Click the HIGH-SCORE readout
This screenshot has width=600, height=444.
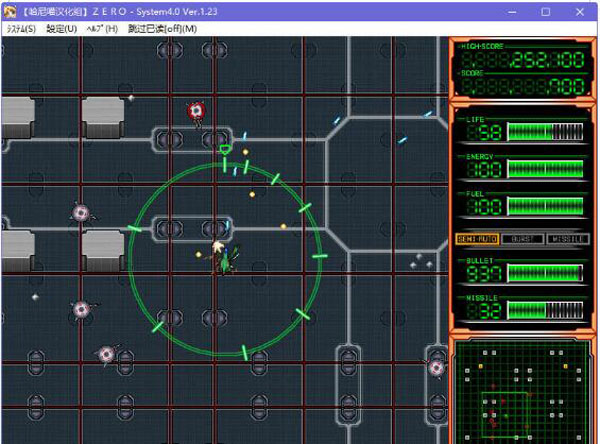pyautogui.click(x=523, y=60)
